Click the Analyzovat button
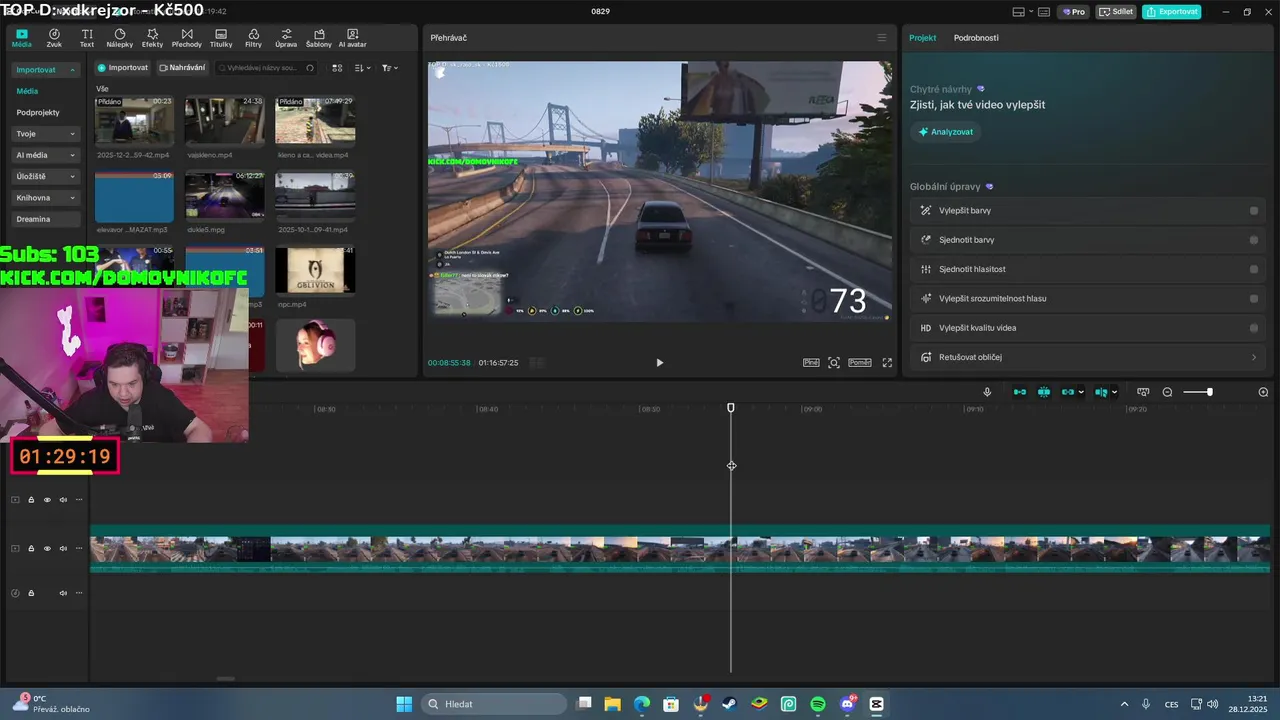The width and height of the screenshot is (1280, 720). coord(945,132)
